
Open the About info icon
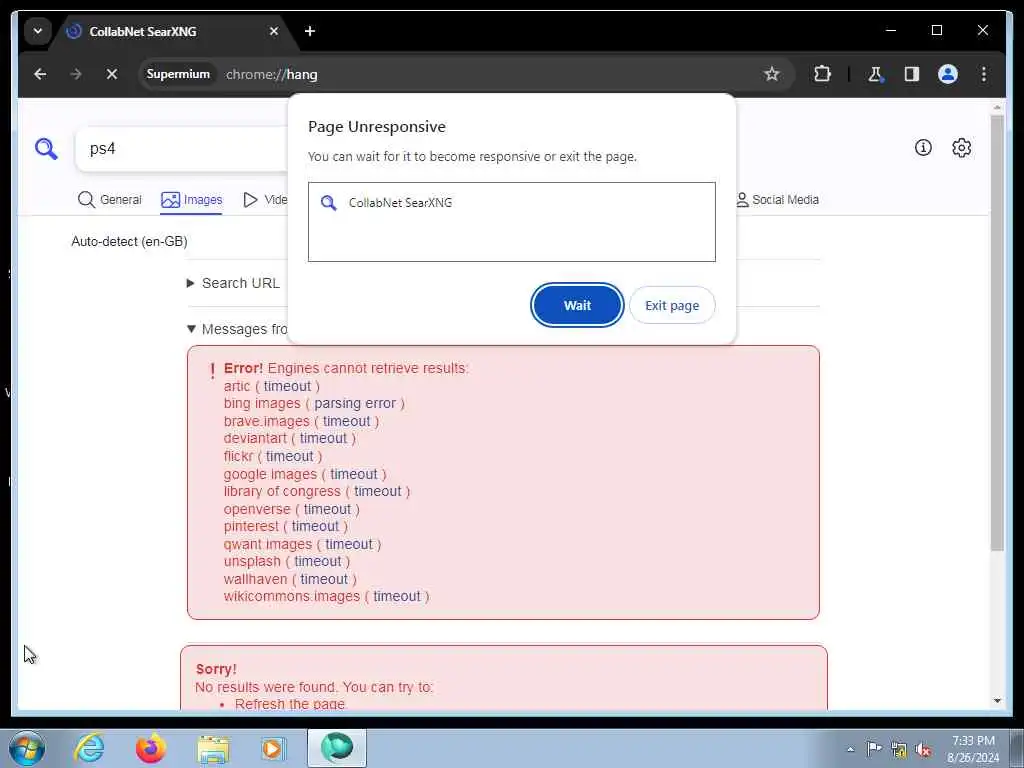(923, 148)
